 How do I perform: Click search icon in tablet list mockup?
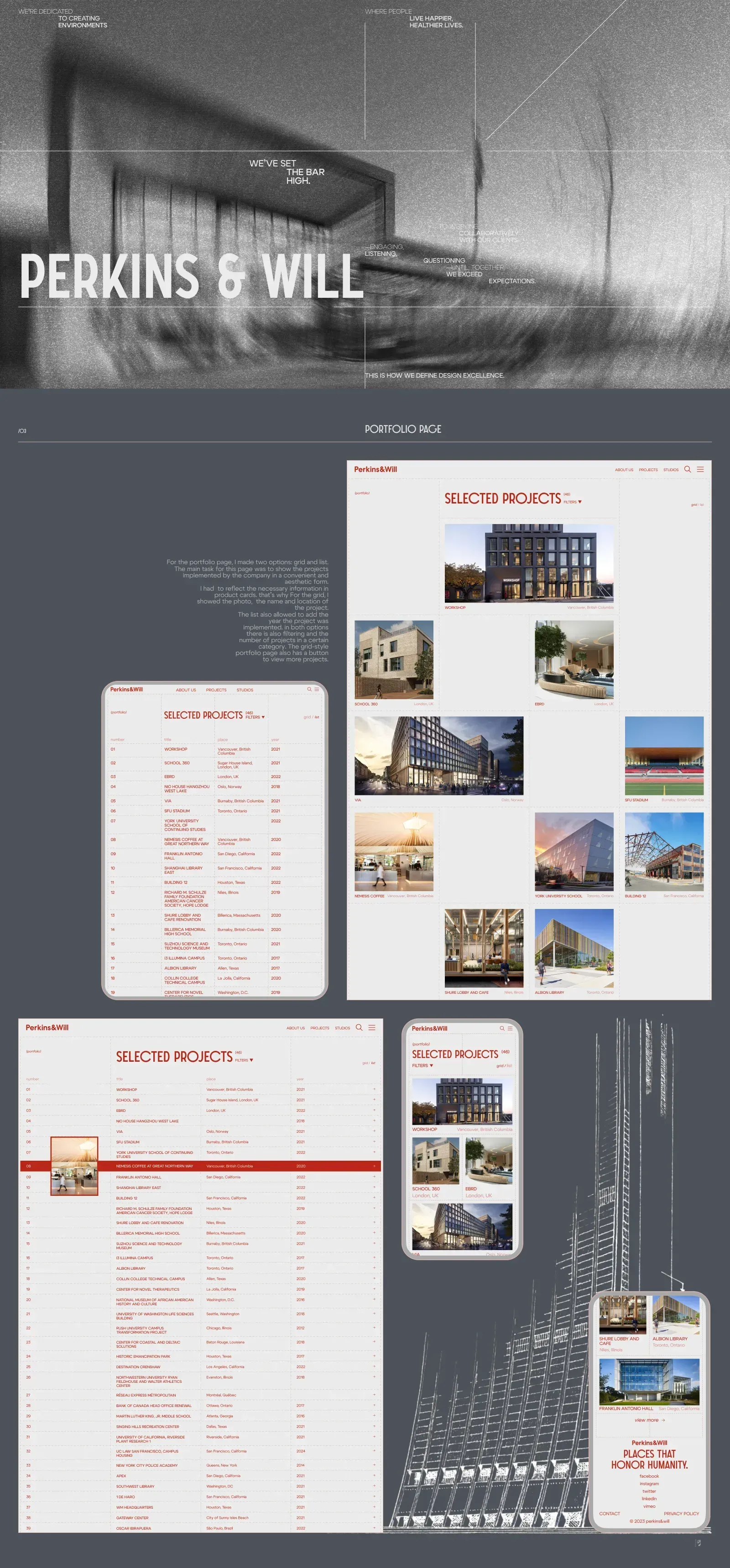pos(309,689)
